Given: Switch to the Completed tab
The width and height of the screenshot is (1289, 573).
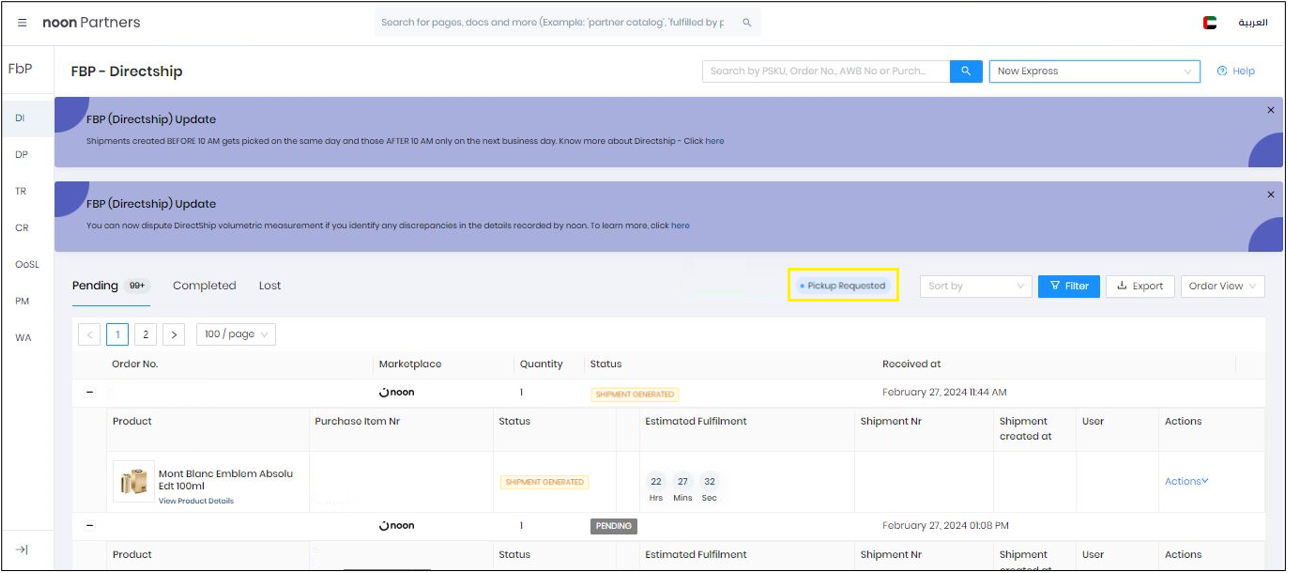Looking at the screenshot, I should (x=204, y=285).
